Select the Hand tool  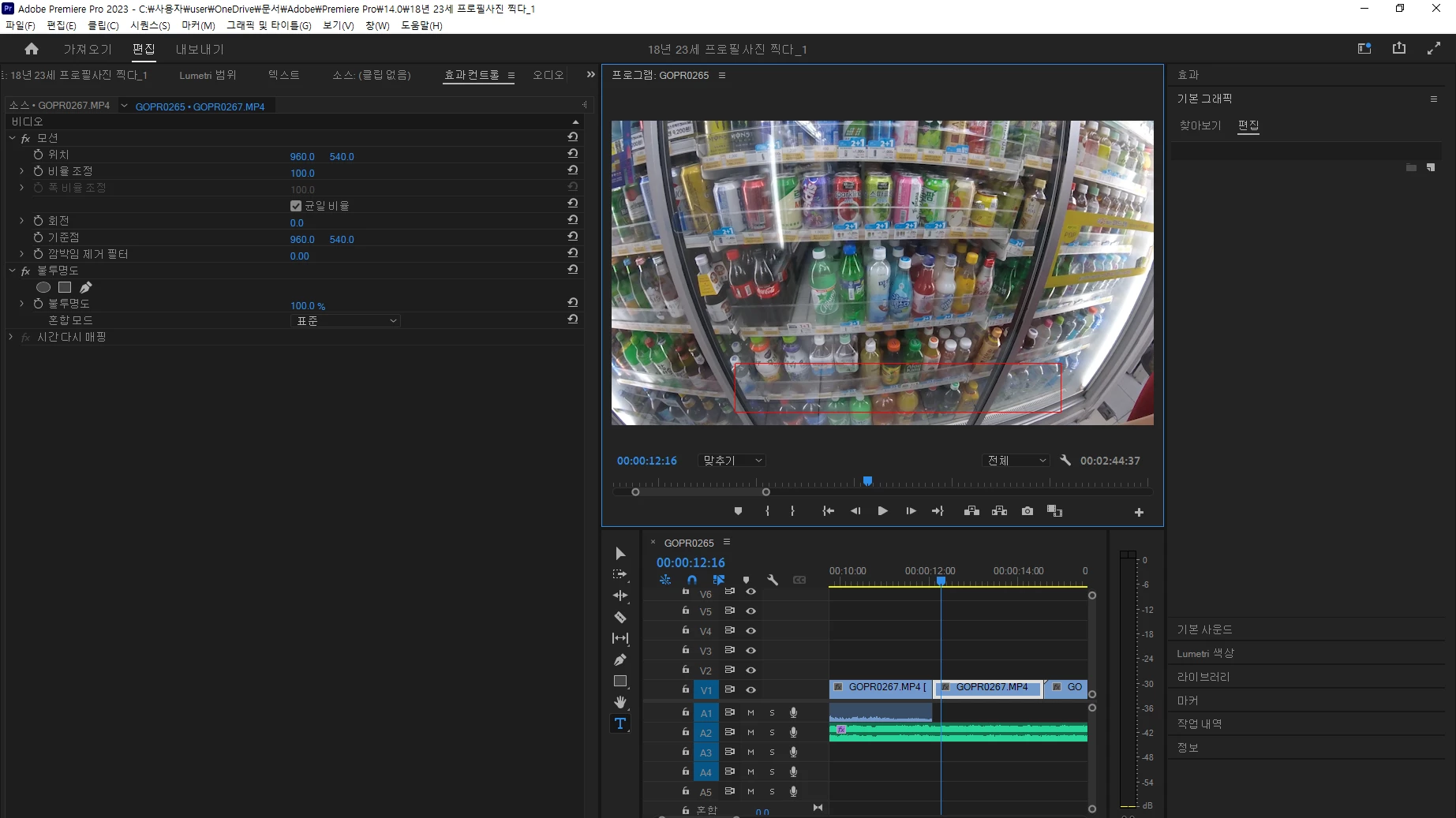(620, 702)
